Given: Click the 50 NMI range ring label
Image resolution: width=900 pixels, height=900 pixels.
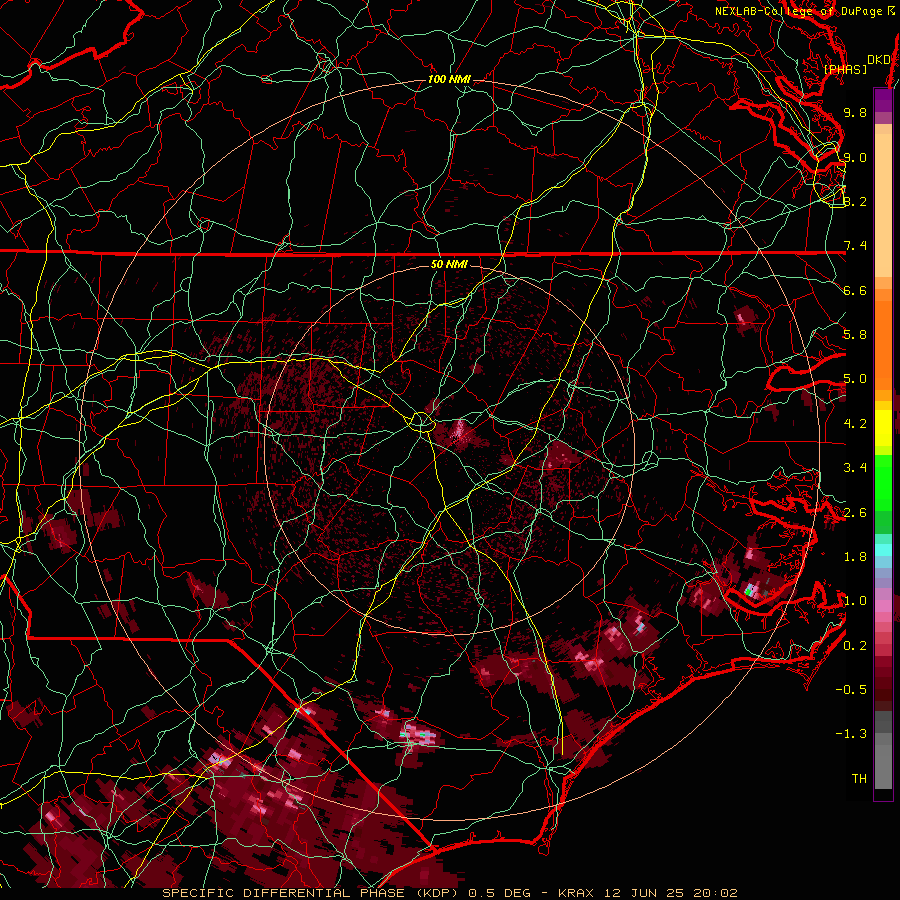Looking at the screenshot, I should [449, 264].
